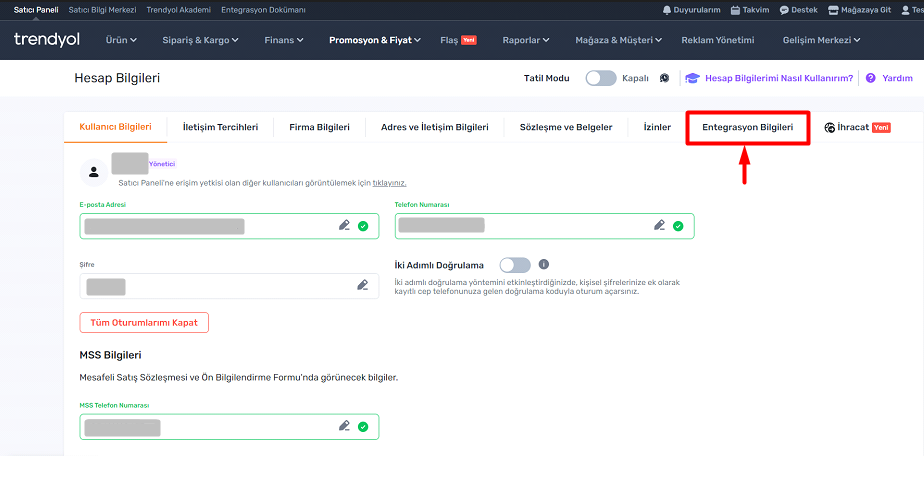Edit the Şifre with pencil icon
The height and width of the screenshot is (496, 924).
point(362,286)
